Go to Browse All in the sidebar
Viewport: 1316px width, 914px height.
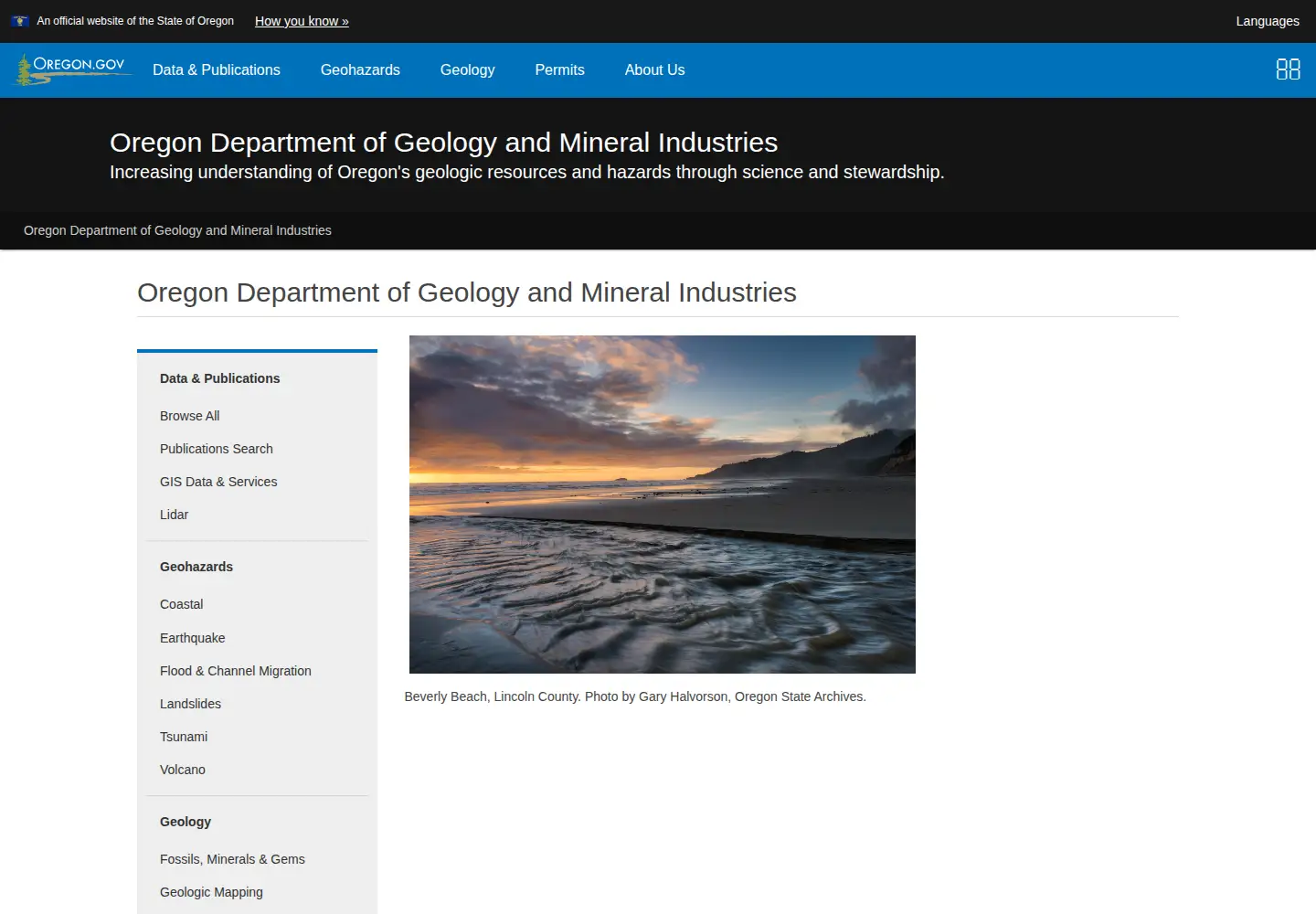(x=190, y=416)
